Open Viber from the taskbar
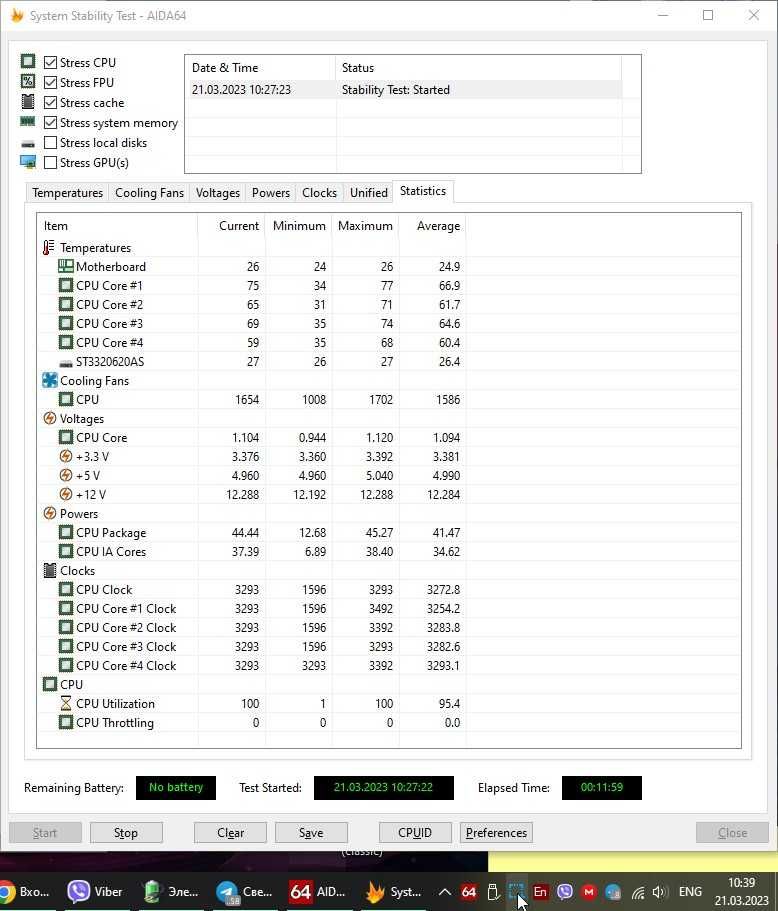 [95, 891]
